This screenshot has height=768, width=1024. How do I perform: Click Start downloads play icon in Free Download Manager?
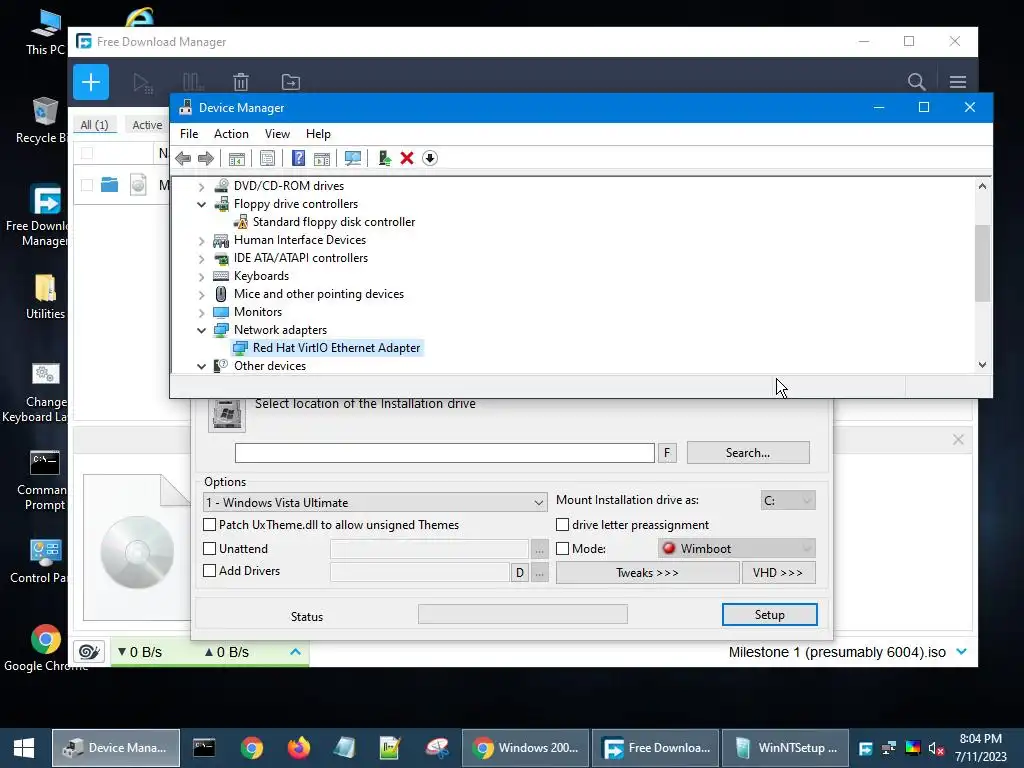pos(142,82)
